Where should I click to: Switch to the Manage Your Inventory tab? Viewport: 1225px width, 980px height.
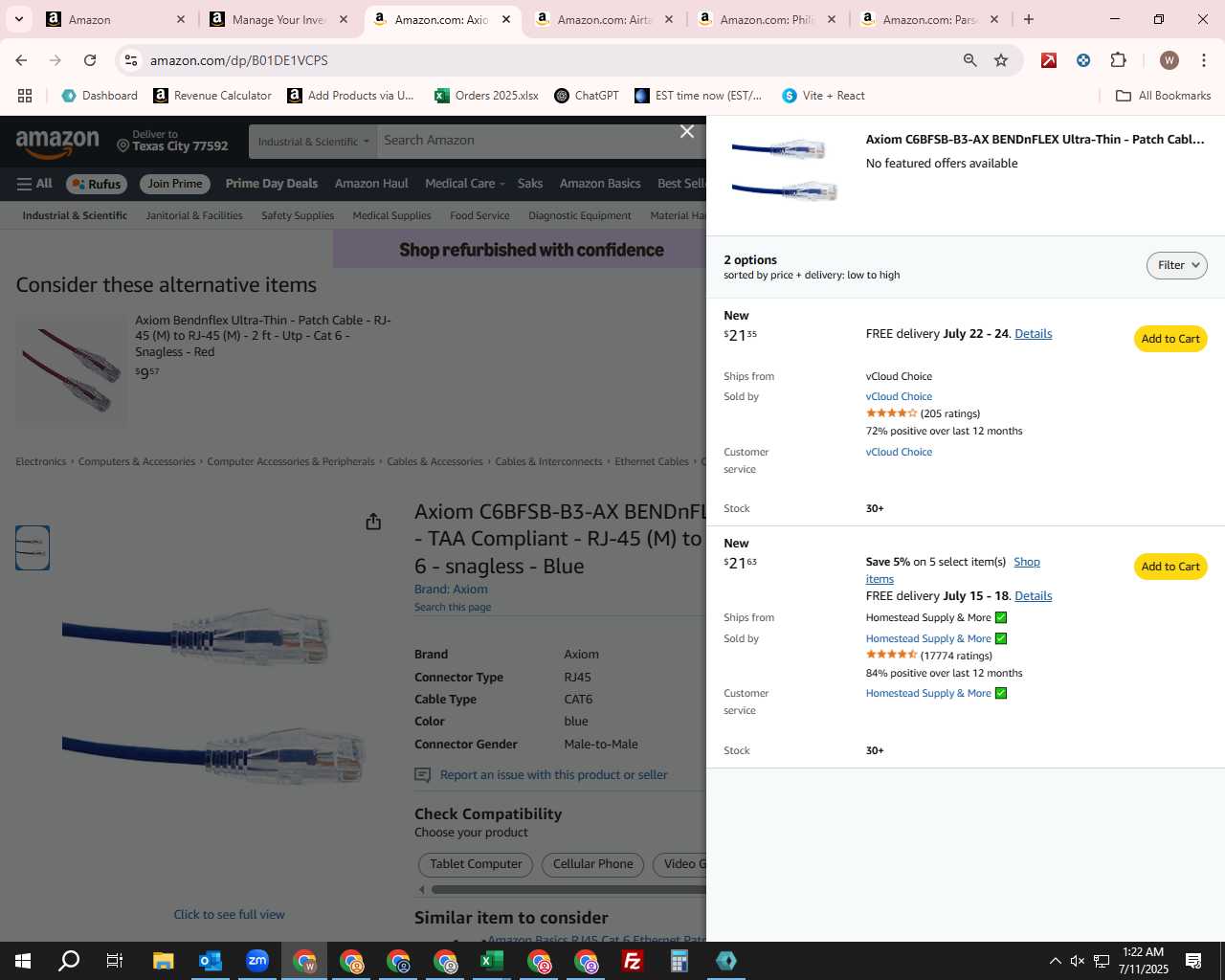279,19
